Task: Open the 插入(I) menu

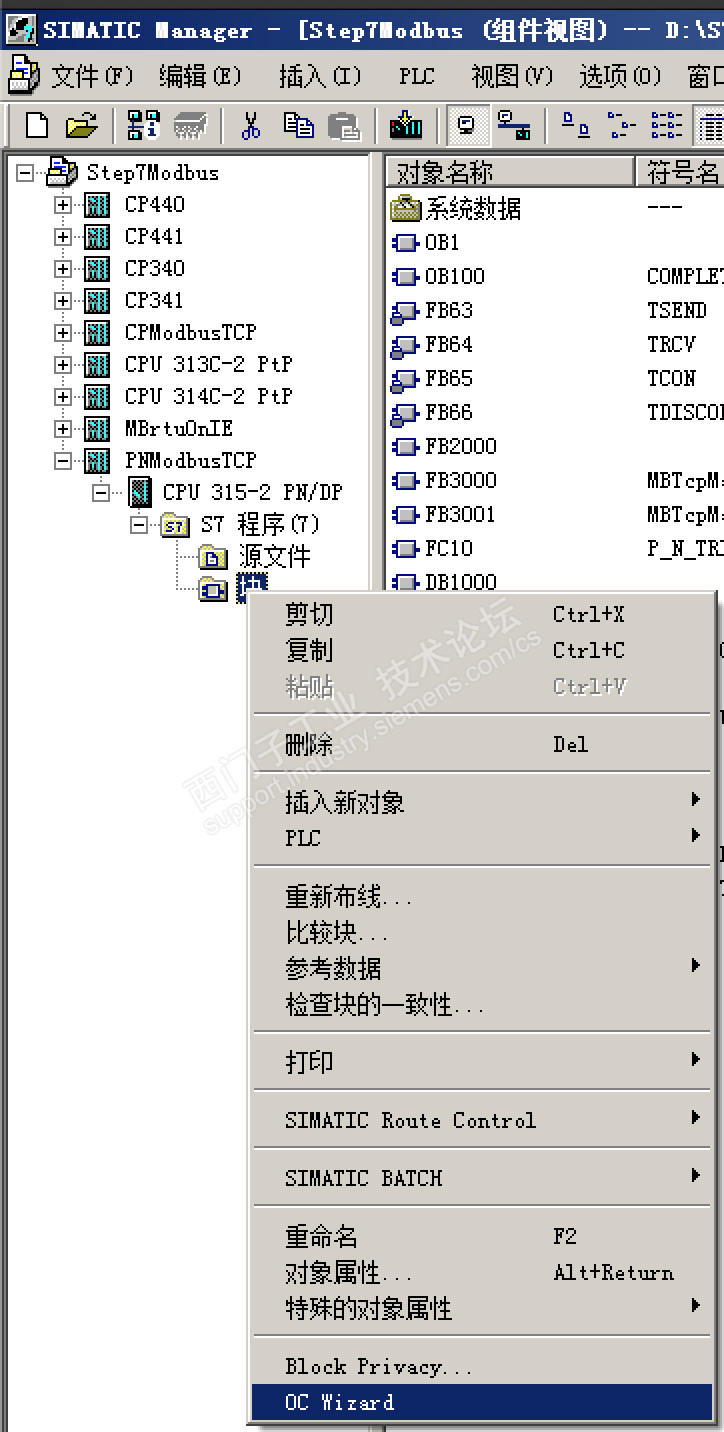Action: click(x=320, y=75)
